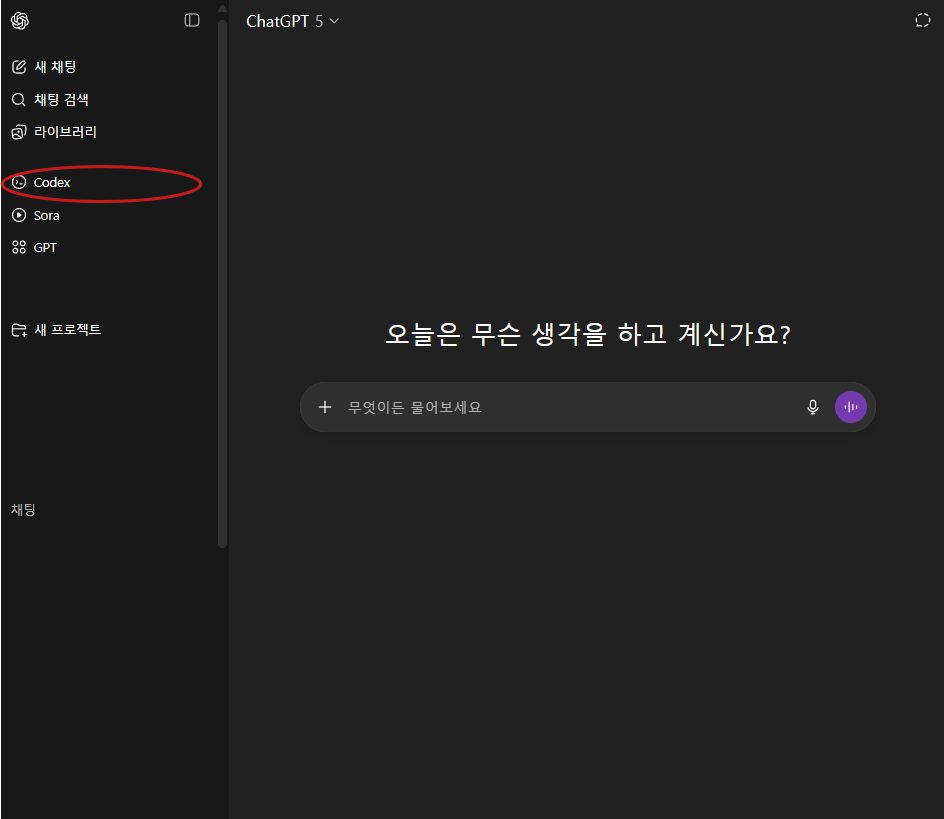The height and width of the screenshot is (819, 944).
Task: Collapse the sidebar with the panel toggle
Action: point(192,20)
